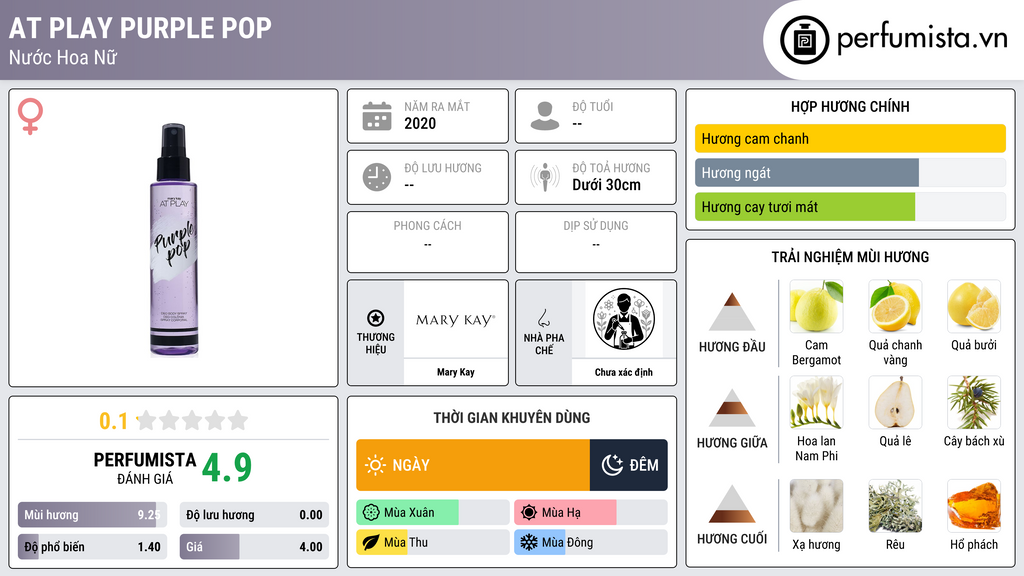Click the Hương cam chanh accord bar
The width and height of the screenshot is (1024, 576).
pyautogui.click(x=850, y=138)
